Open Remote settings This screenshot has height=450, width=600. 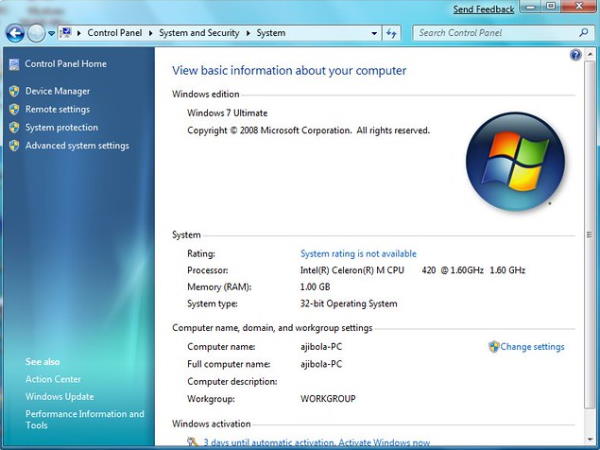click(57, 109)
